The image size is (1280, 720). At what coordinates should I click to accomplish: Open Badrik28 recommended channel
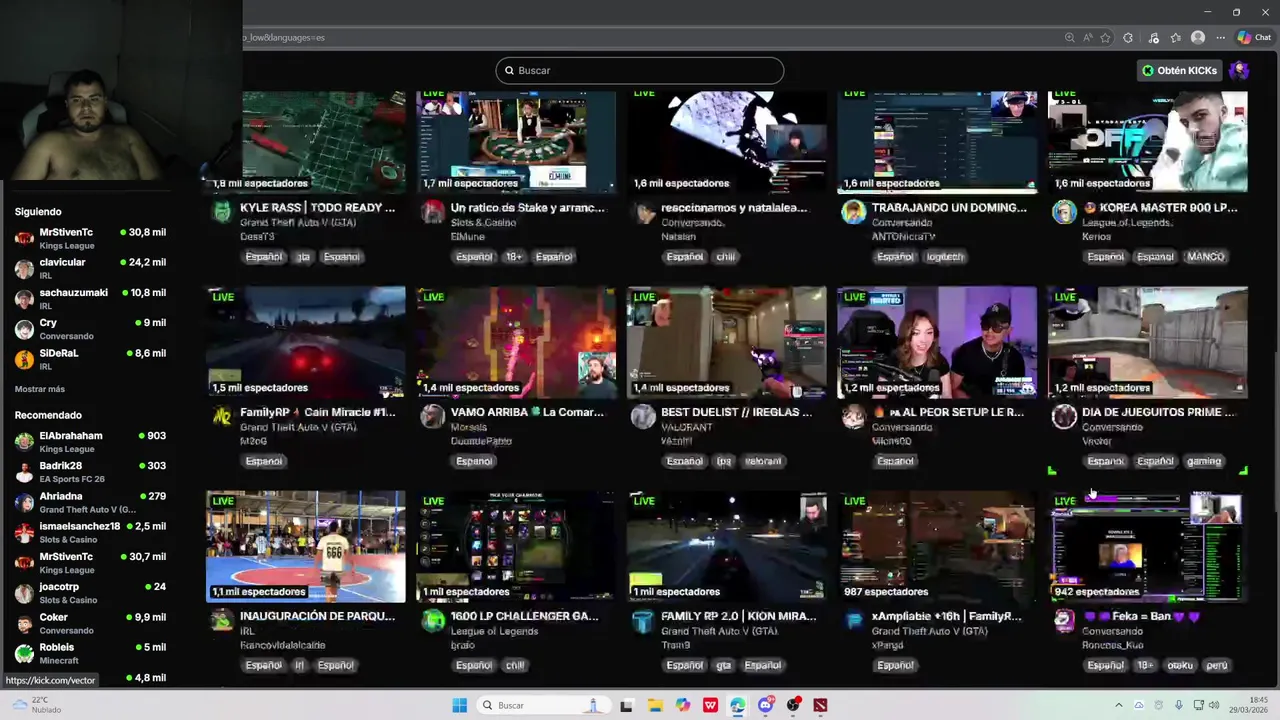(90, 472)
